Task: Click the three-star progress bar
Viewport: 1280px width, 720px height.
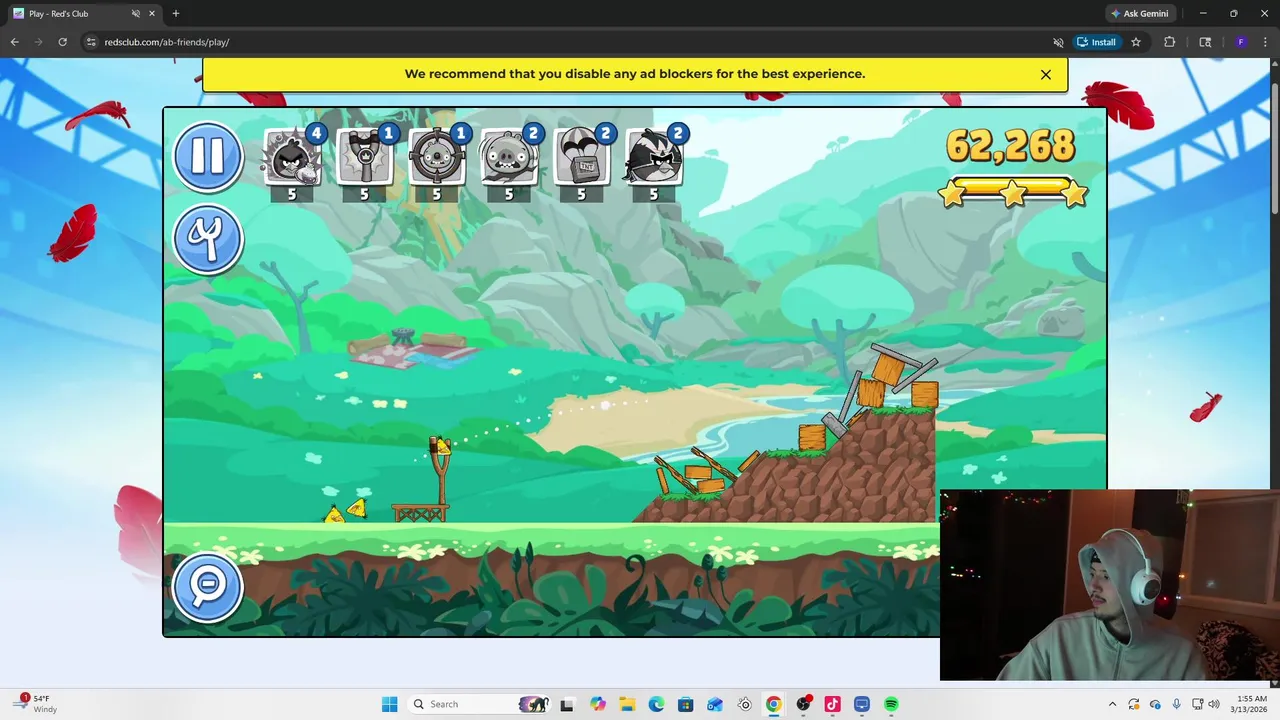Action: [x=1013, y=192]
